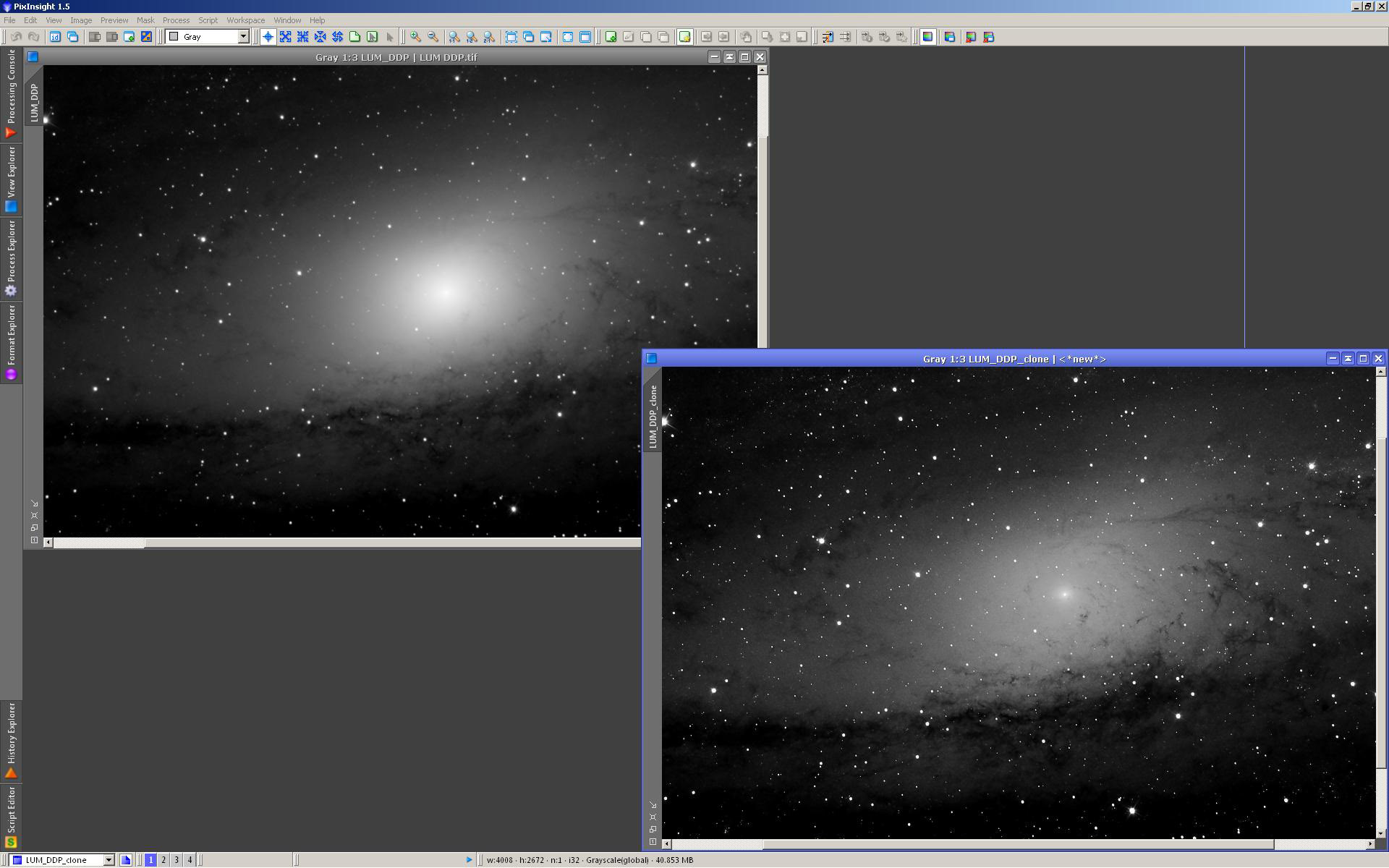Click the new preview green page icon
Image resolution: width=1389 pixels, height=868 pixels.
pyautogui.click(x=354, y=37)
